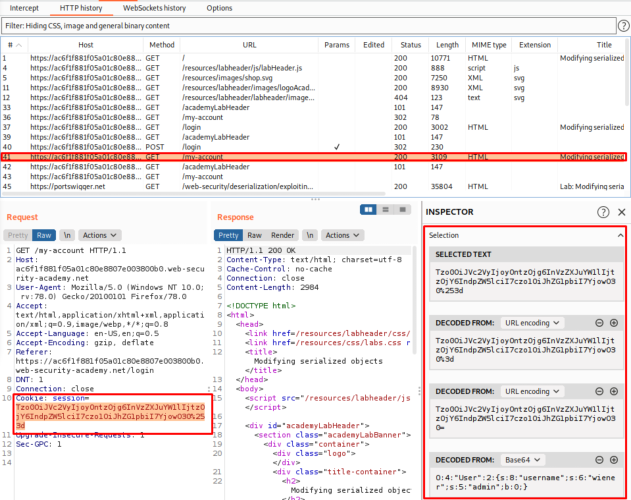This screenshot has width=631, height=500.
Task: Select Raw view in Request panel
Action: point(46,235)
